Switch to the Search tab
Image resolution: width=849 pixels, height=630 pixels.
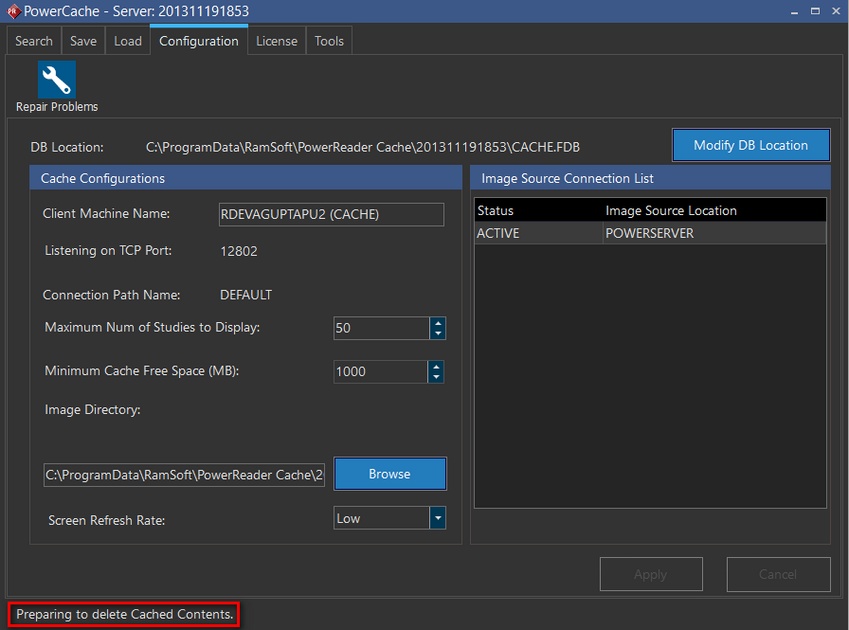(33, 41)
